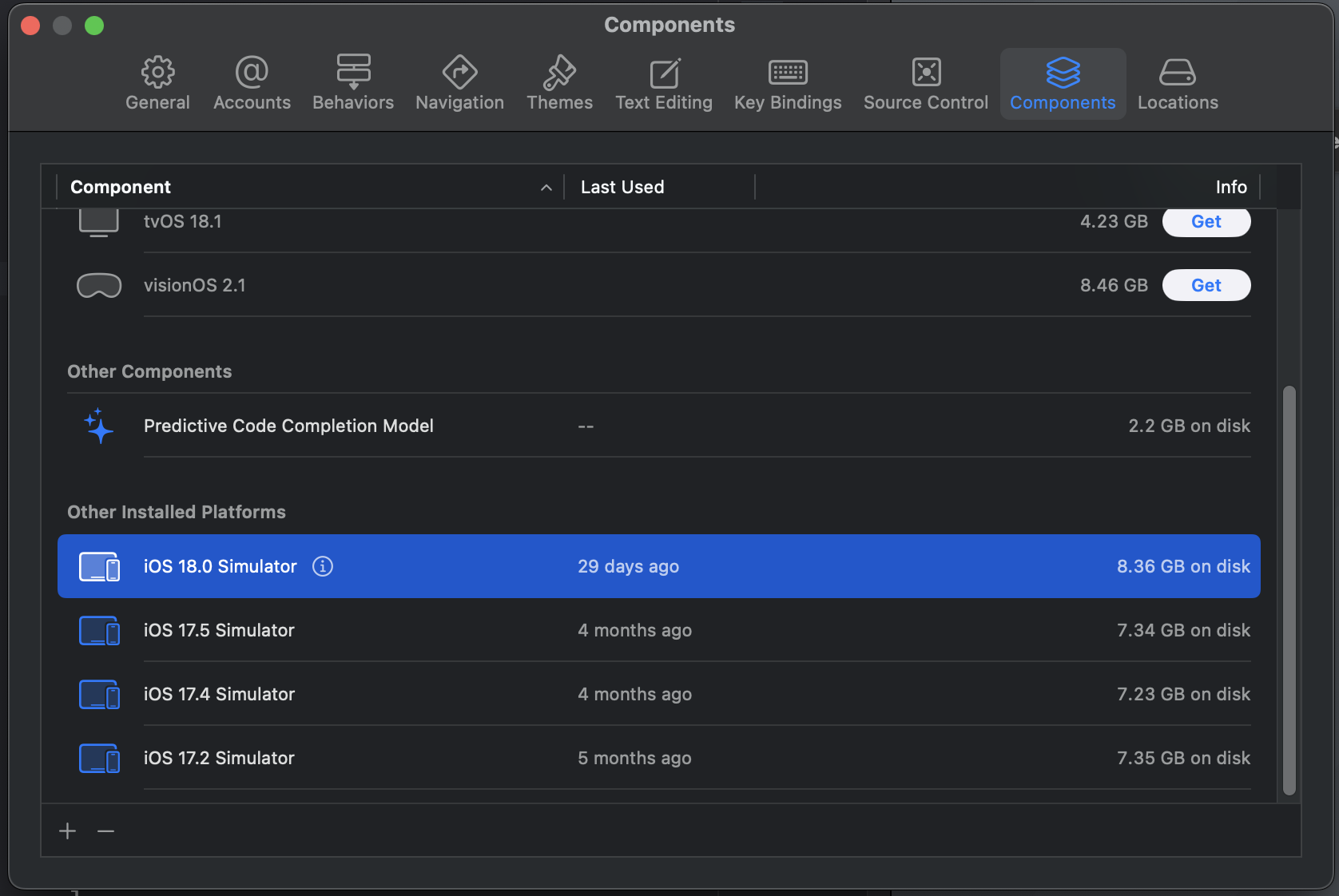Remove selected platform with the minus button
1339x896 pixels.
tap(105, 831)
